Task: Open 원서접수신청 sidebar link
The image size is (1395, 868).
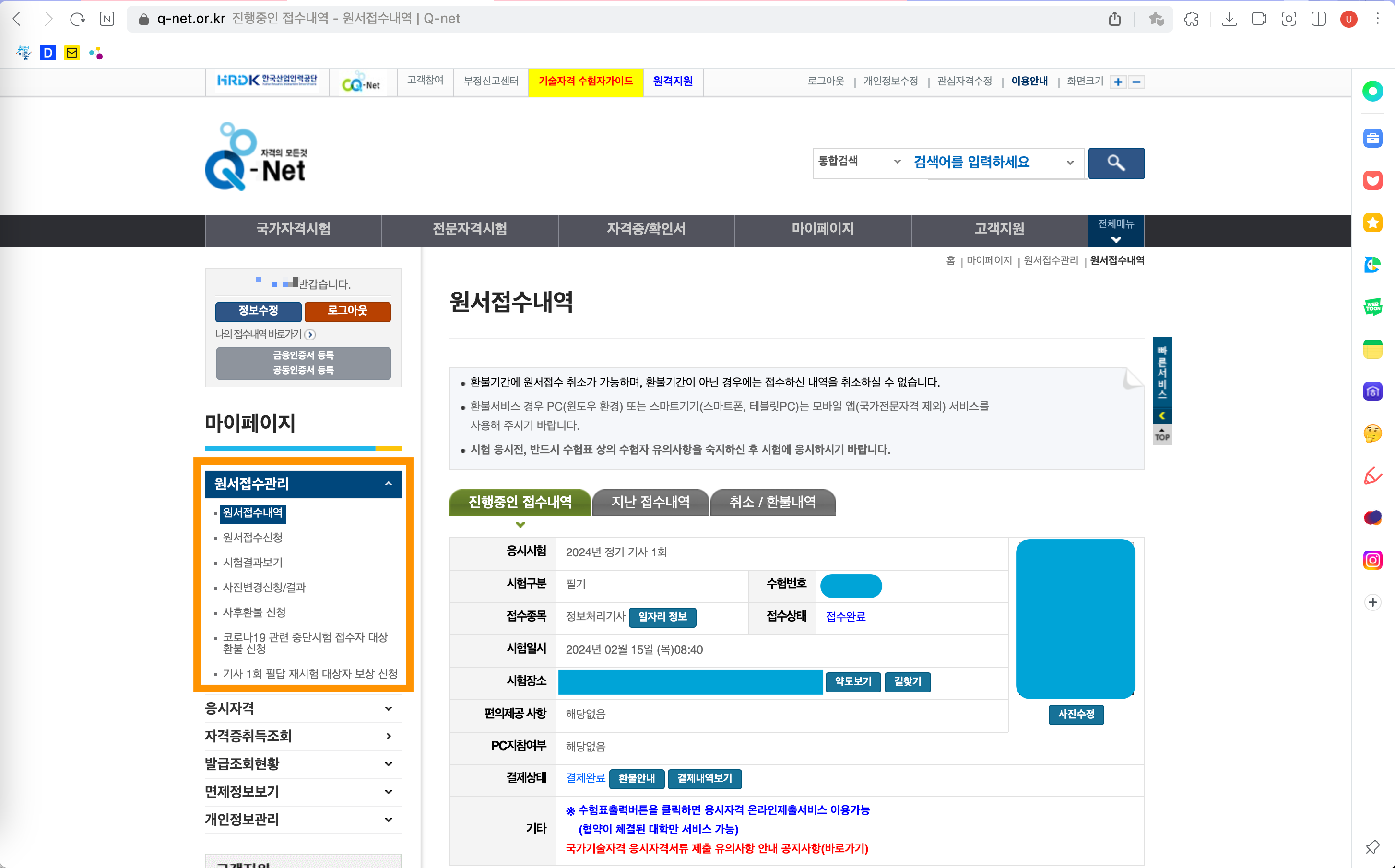Action: point(253,537)
